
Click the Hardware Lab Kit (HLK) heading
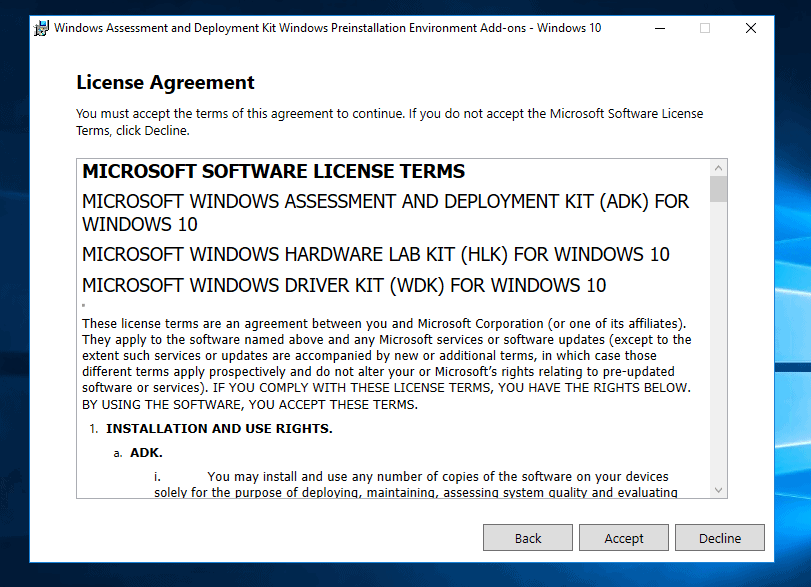[x=375, y=255]
